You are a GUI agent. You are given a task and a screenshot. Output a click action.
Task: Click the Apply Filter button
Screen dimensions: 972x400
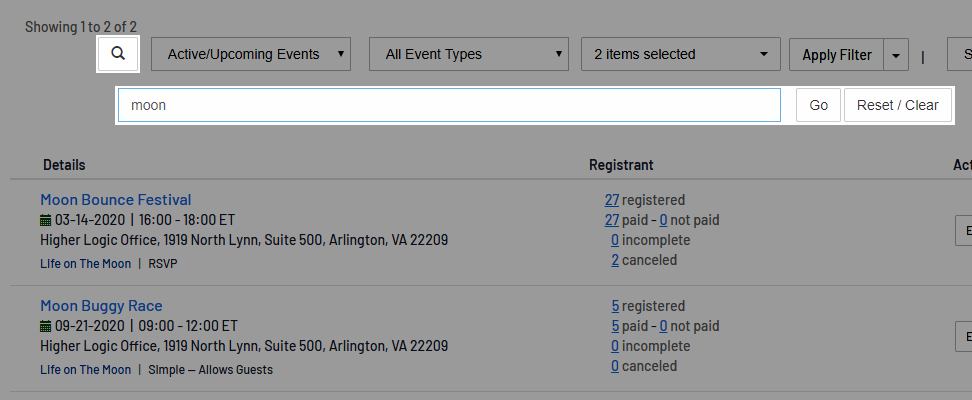coord(837,55)
